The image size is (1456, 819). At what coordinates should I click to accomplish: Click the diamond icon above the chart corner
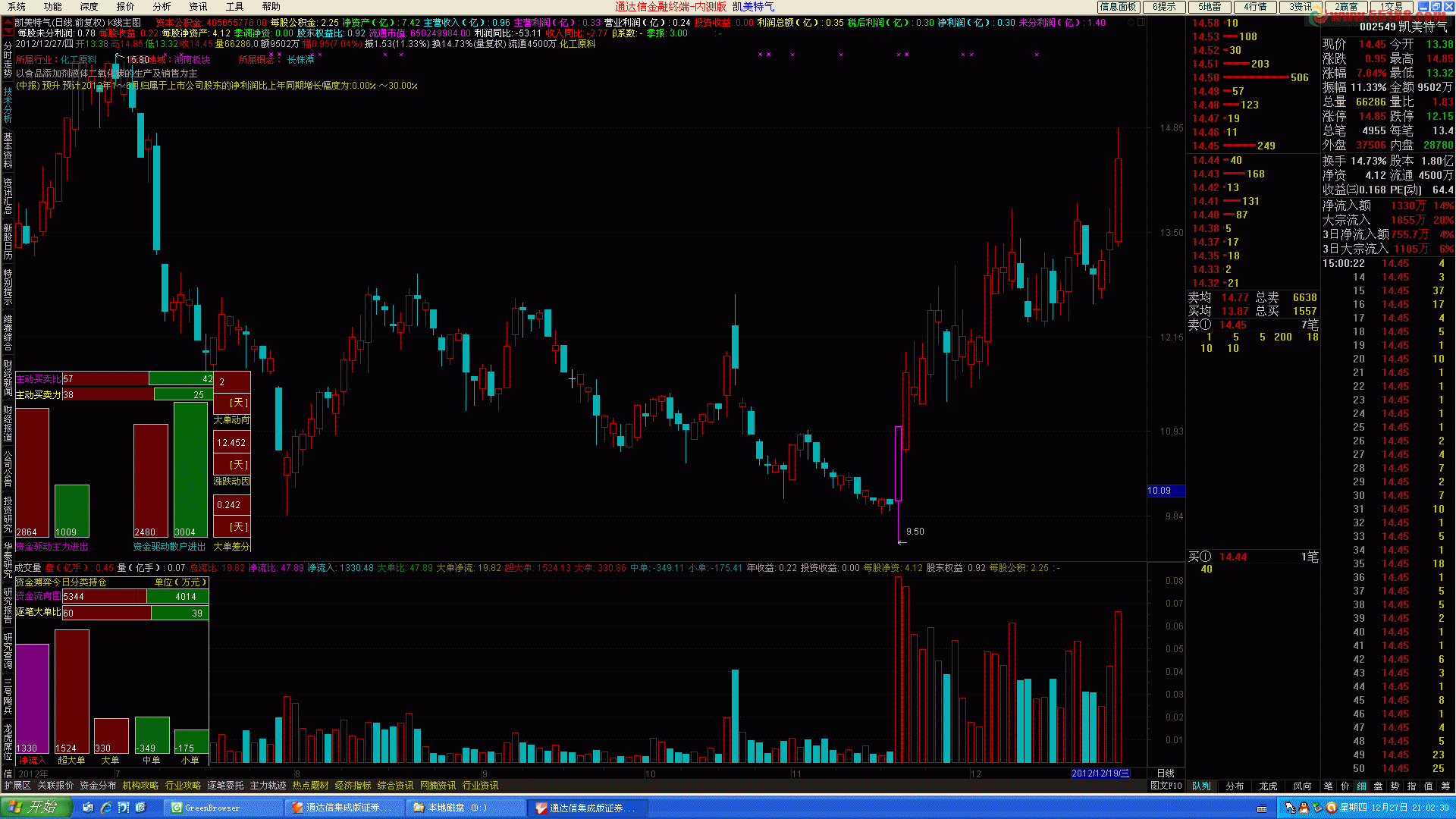pyautogui.click(x=1131, y=23)
